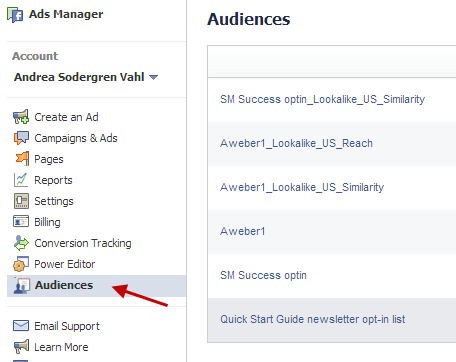456x362 pixels.
Task: Open the Aweber1_Lookalike_US_Similarity audience
Action: 302,187
